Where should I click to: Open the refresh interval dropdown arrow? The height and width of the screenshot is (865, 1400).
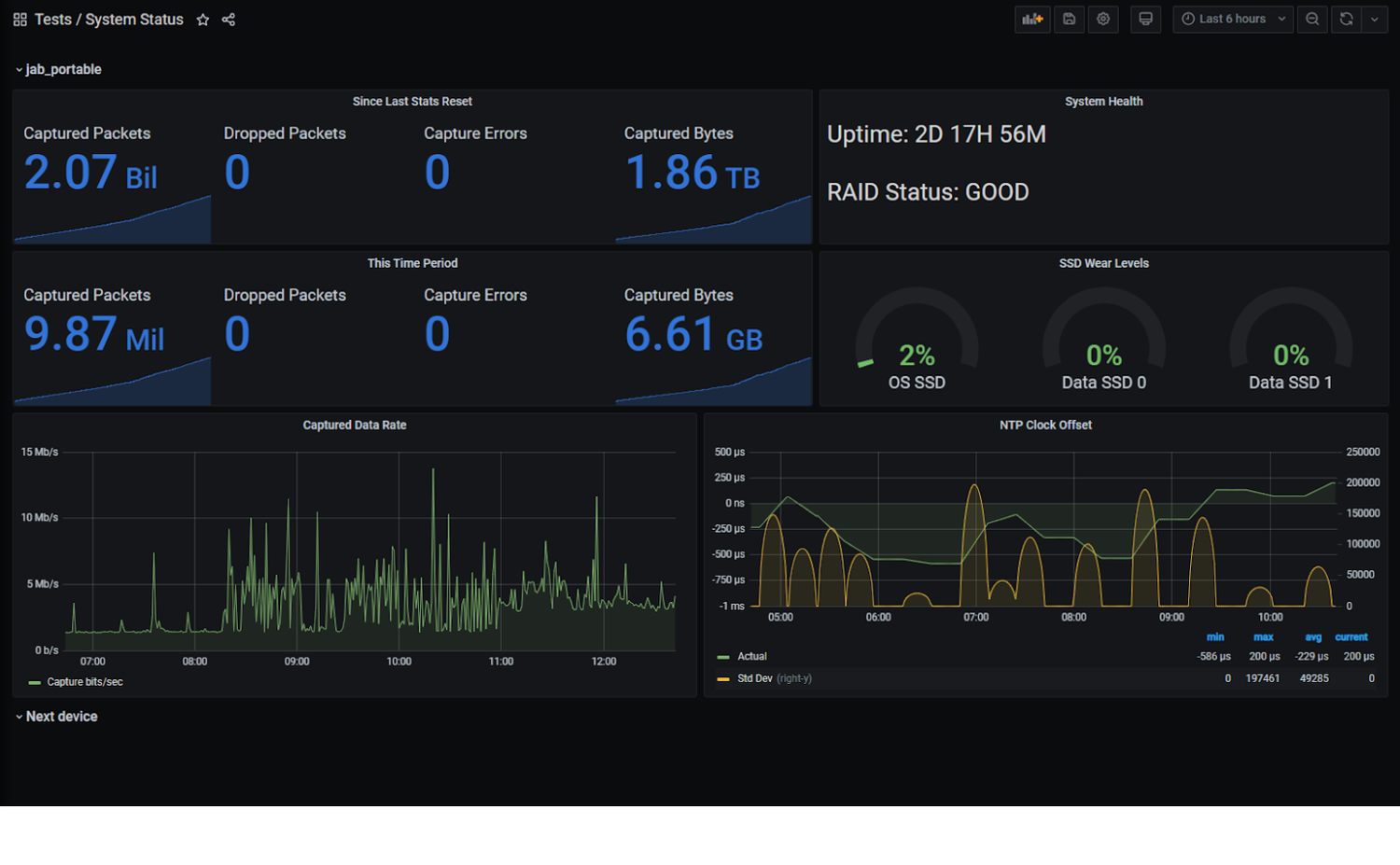(x=1374, y=19)
